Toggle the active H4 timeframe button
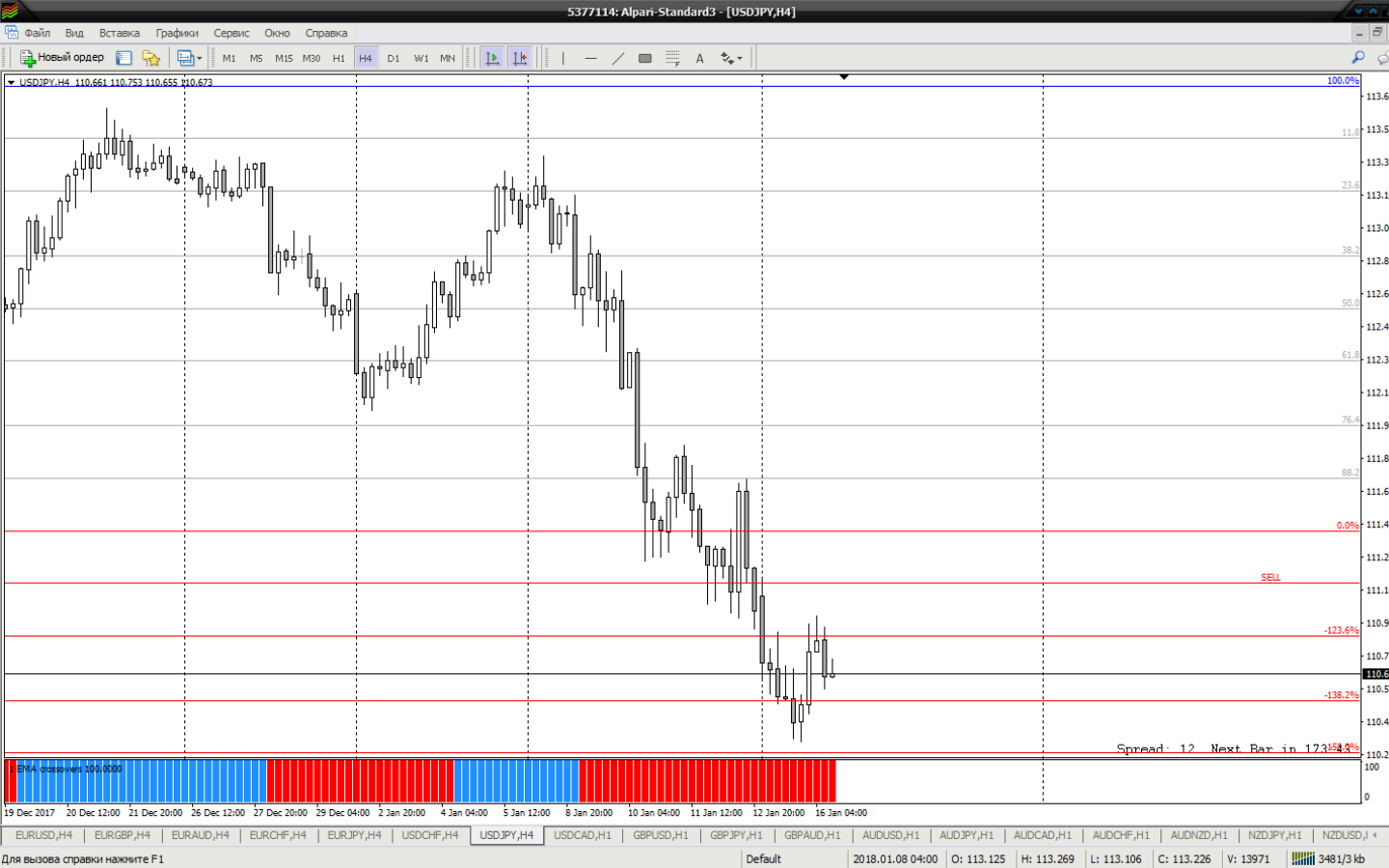The width and height of the screenshot is (1389, 868). tap(366, 58)
